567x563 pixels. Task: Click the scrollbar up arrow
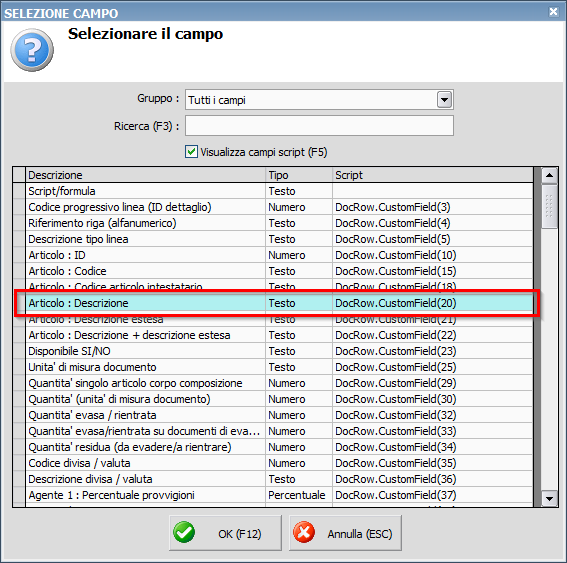549,175
